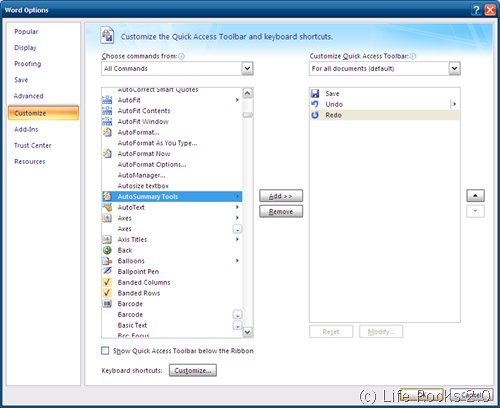Click the keyboard shortcuts Customize... button
The height and width of the screenshot is (408, 500).
[x=193, y=370]
